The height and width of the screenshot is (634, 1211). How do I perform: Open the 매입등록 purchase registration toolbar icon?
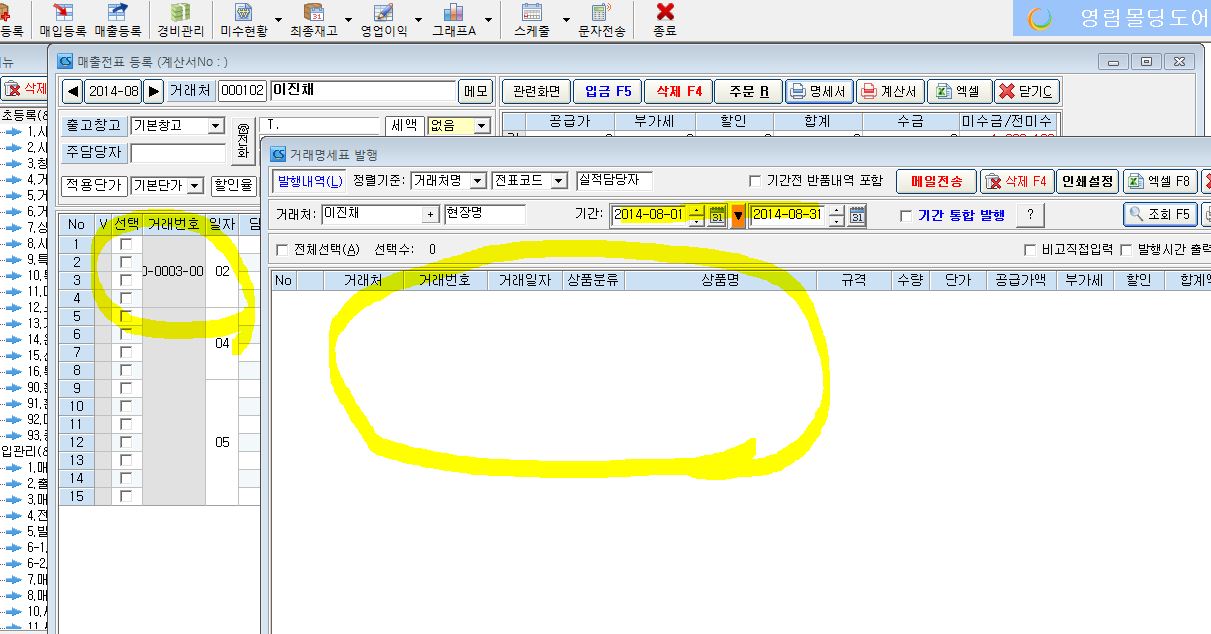tap(63, 19)
